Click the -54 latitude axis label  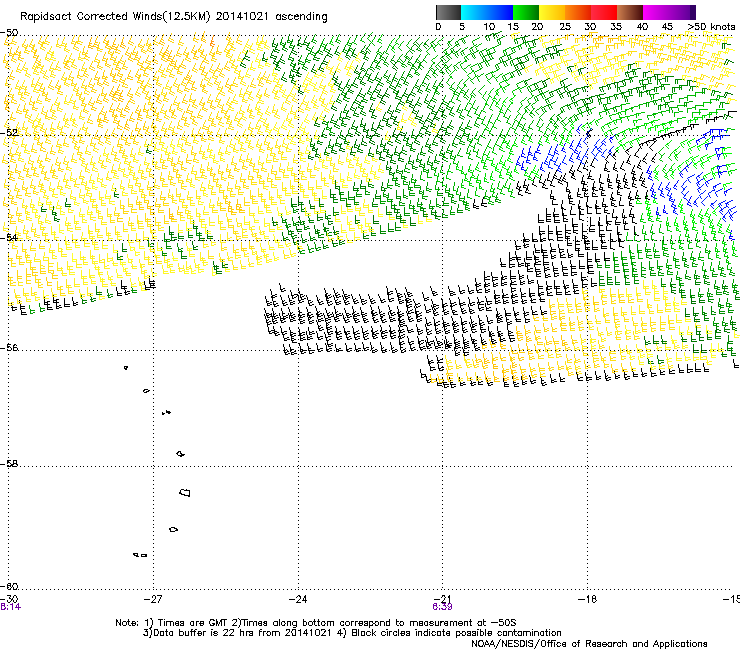[9, 237]
